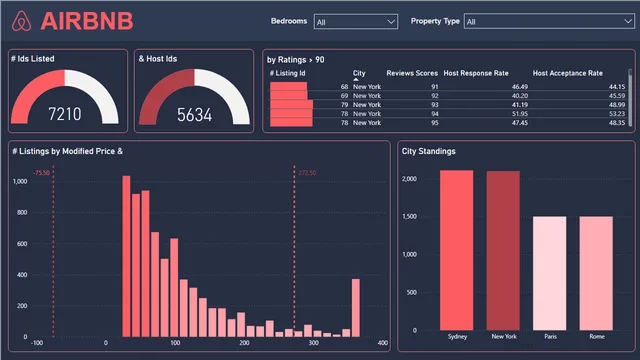Click the Property Type slicer label
The image size is (640, 360).
435,21
